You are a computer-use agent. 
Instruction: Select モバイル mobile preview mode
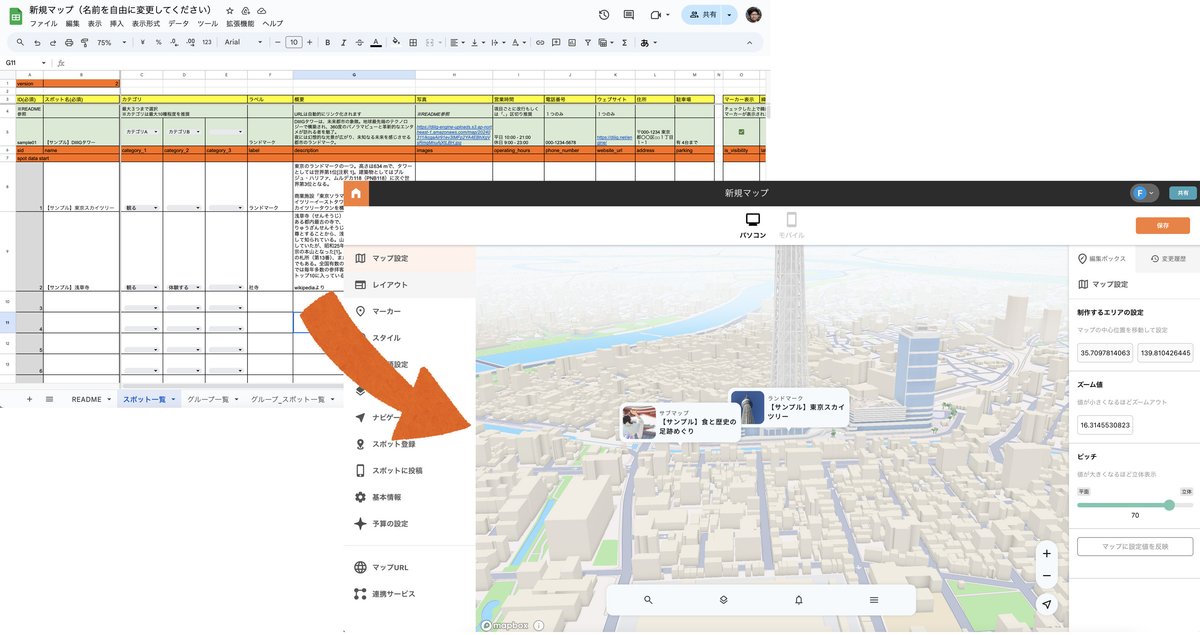point(791,226)
